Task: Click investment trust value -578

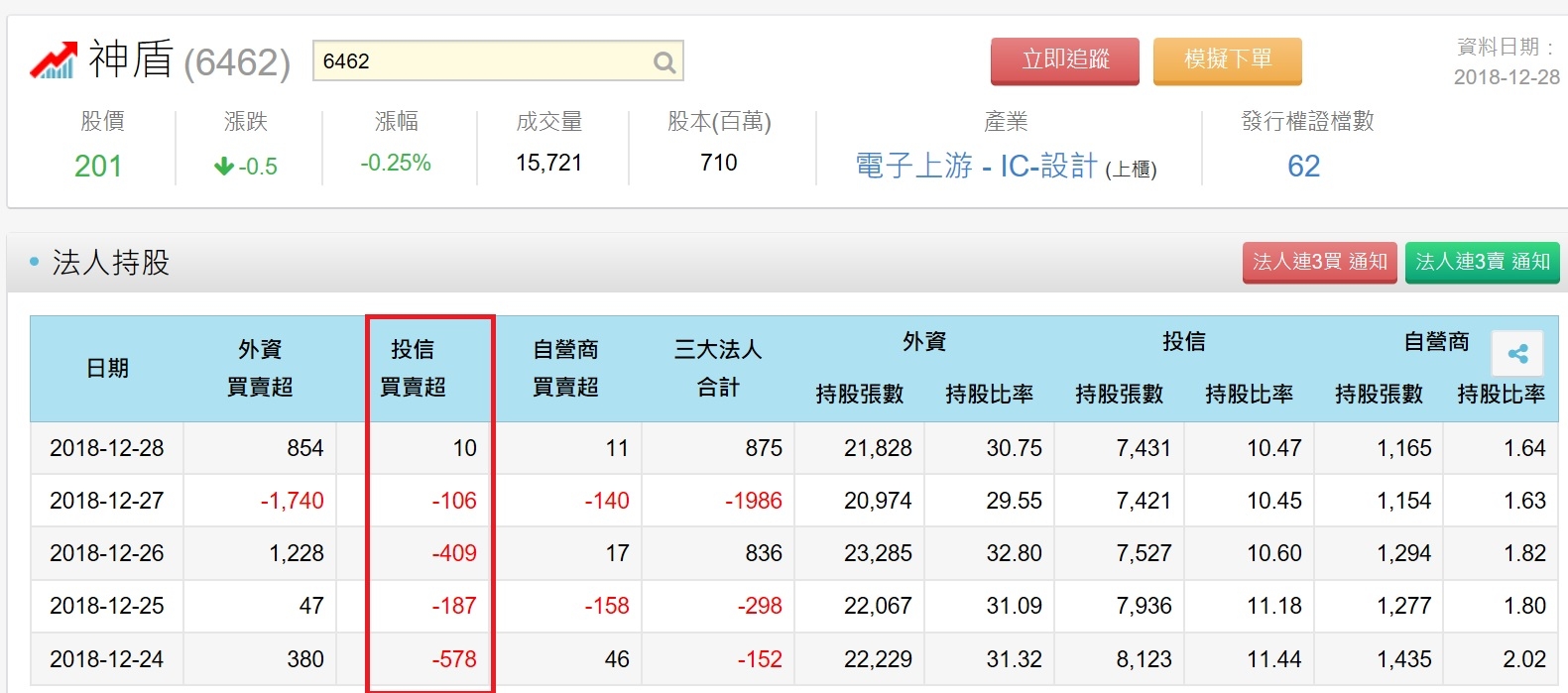Action: pyautogui.click(x=454, y=659)
